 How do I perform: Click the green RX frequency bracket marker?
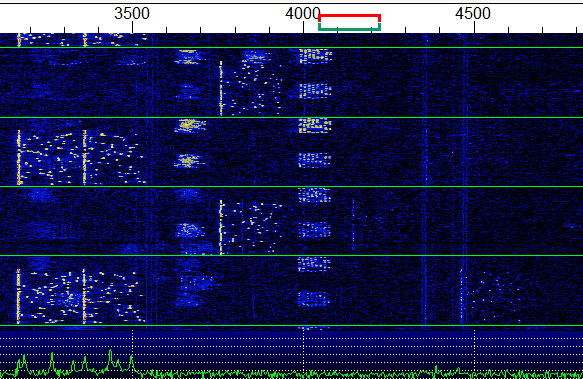pos(350,27)
